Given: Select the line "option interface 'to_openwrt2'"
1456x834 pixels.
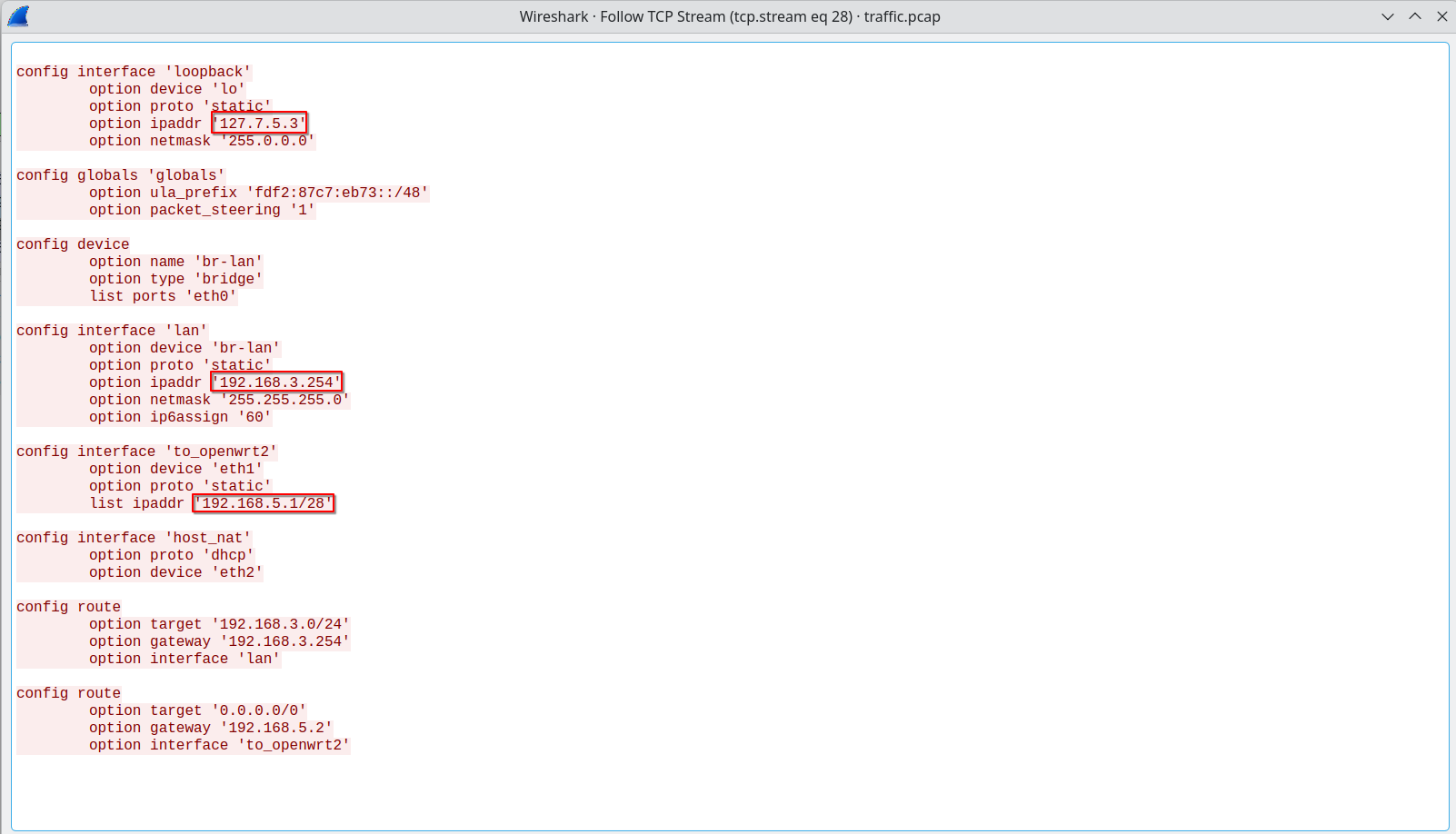Looking at the screenshot, I should pyautogui.click(x=219, y=745).
